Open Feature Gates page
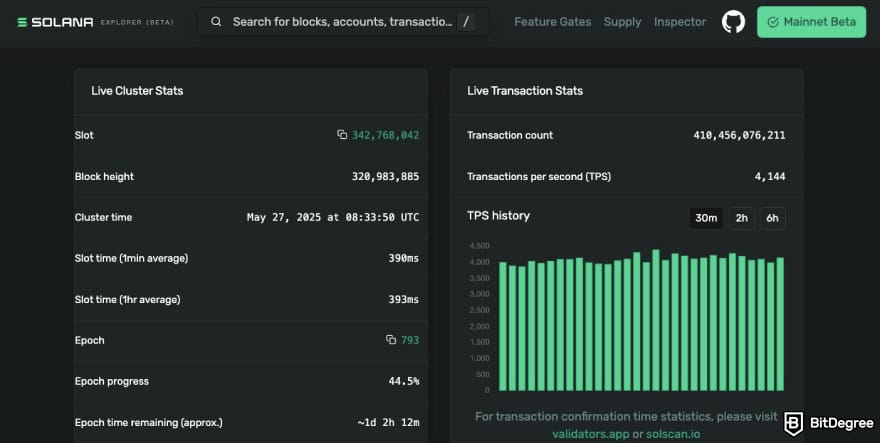This screenshot has width=880, height=443. (552, 22)
